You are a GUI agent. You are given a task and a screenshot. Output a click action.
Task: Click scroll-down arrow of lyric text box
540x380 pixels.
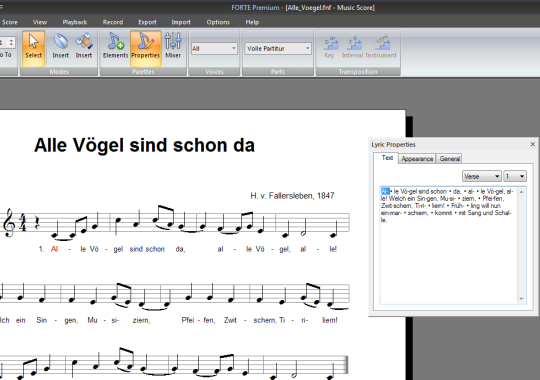[521, 299]
